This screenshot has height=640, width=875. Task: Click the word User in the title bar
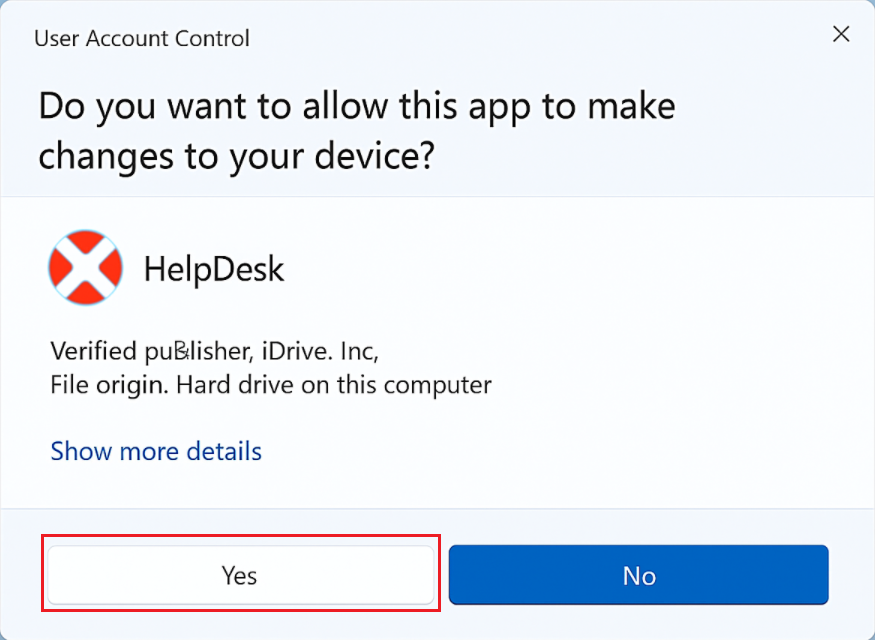click(x=55, y=39)
